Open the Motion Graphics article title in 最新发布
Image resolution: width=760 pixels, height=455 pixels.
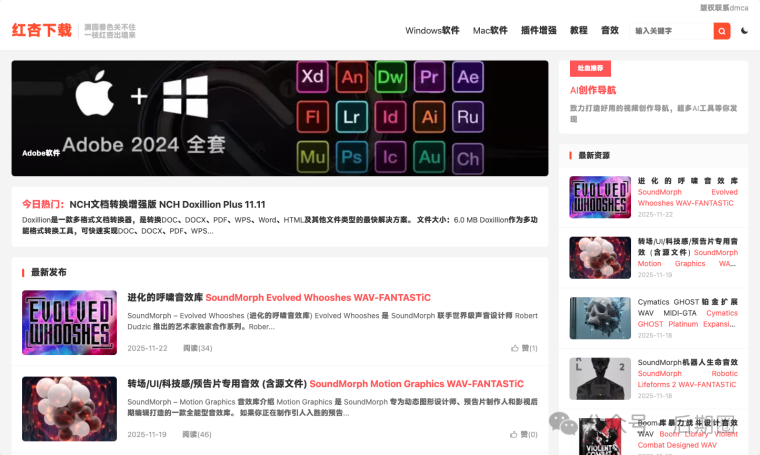pos(325,384)
